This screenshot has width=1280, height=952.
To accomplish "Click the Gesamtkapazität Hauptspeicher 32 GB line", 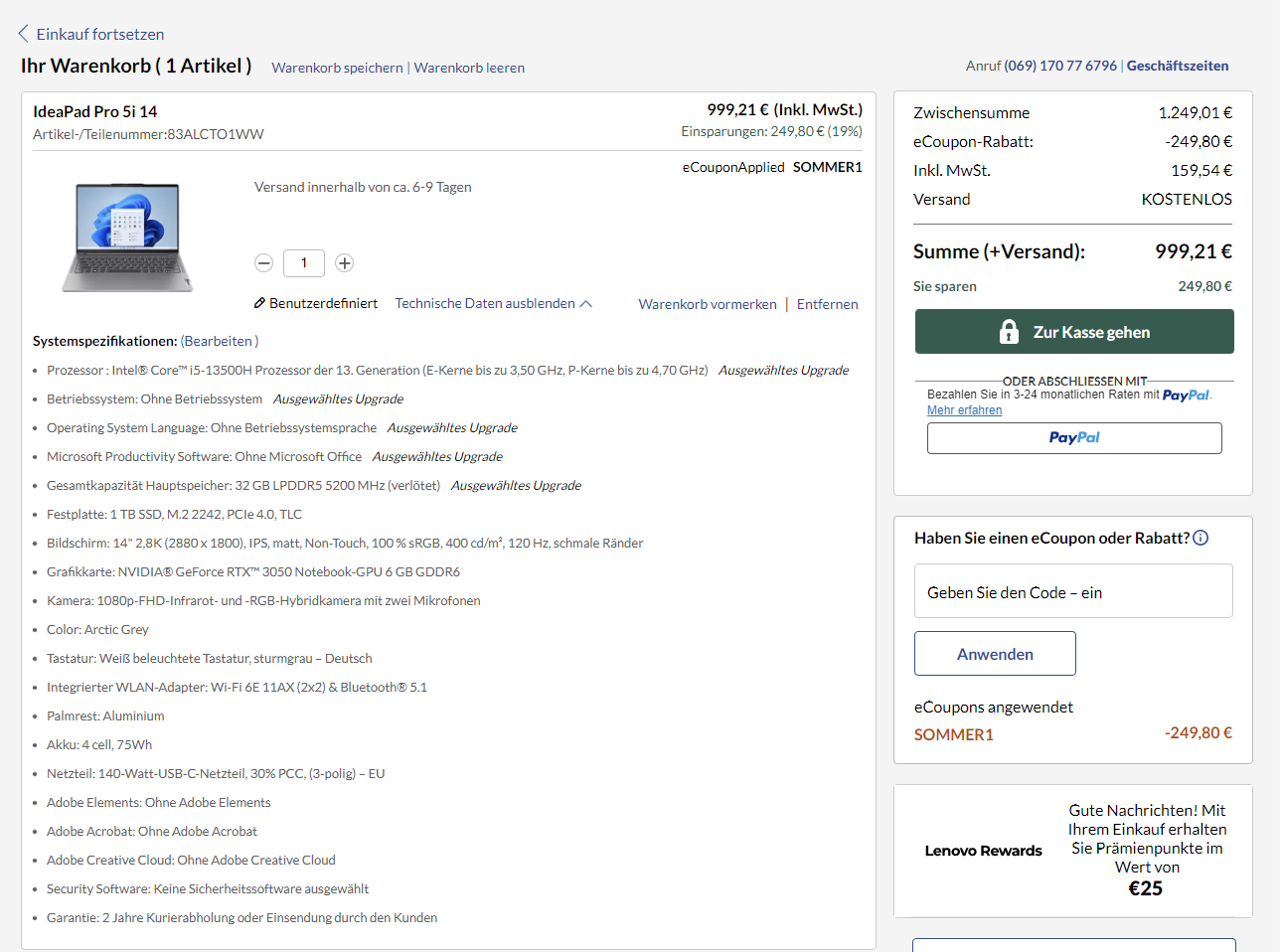I will tap(314, 486).
